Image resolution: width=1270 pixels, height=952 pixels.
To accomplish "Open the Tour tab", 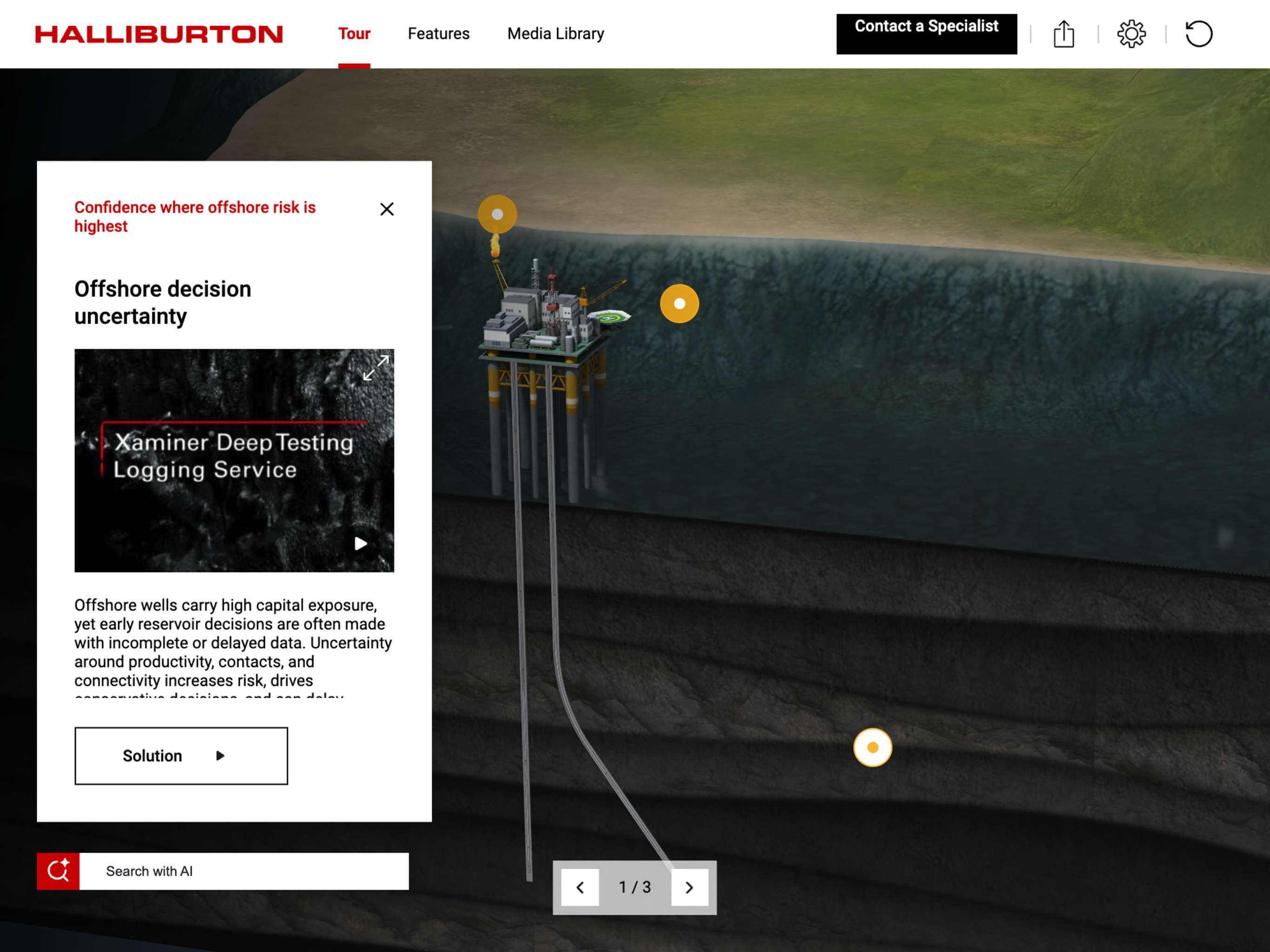I will 354,34.
